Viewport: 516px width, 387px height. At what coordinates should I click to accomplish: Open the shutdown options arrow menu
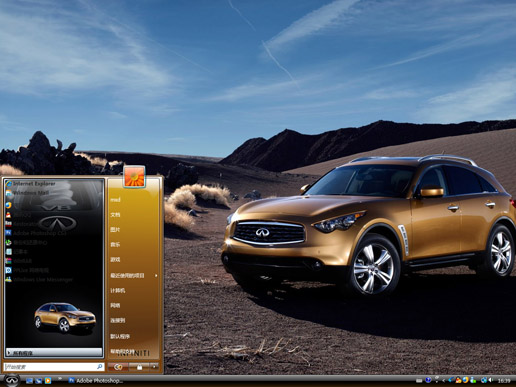(x=154, y=367)
